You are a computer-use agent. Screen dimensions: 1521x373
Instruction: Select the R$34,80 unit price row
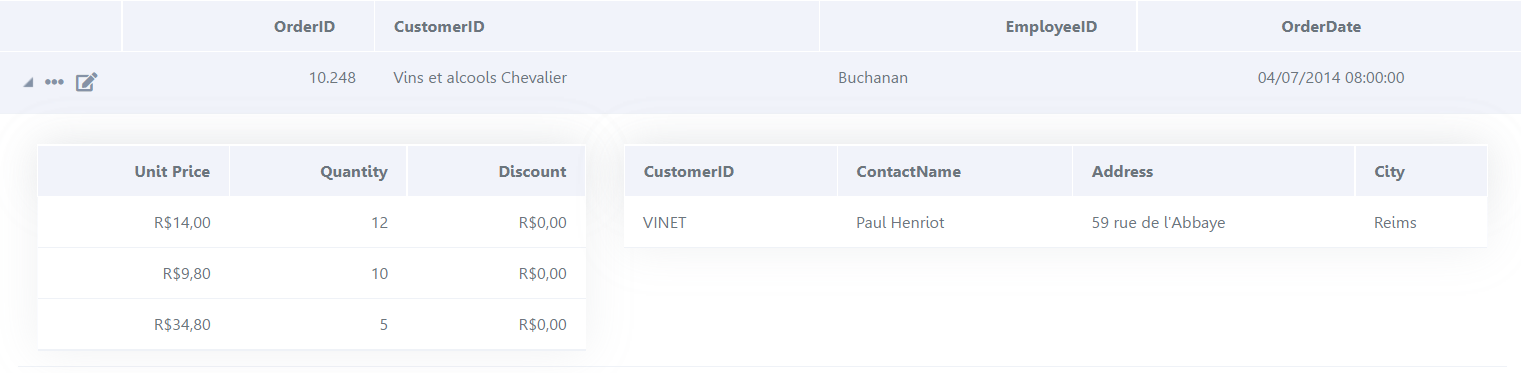pos(311,325)
